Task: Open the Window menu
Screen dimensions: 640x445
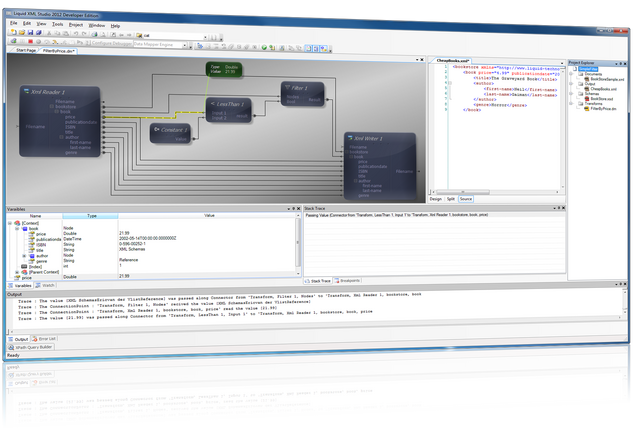Action: pyautogui.click(x=97, y=25)
